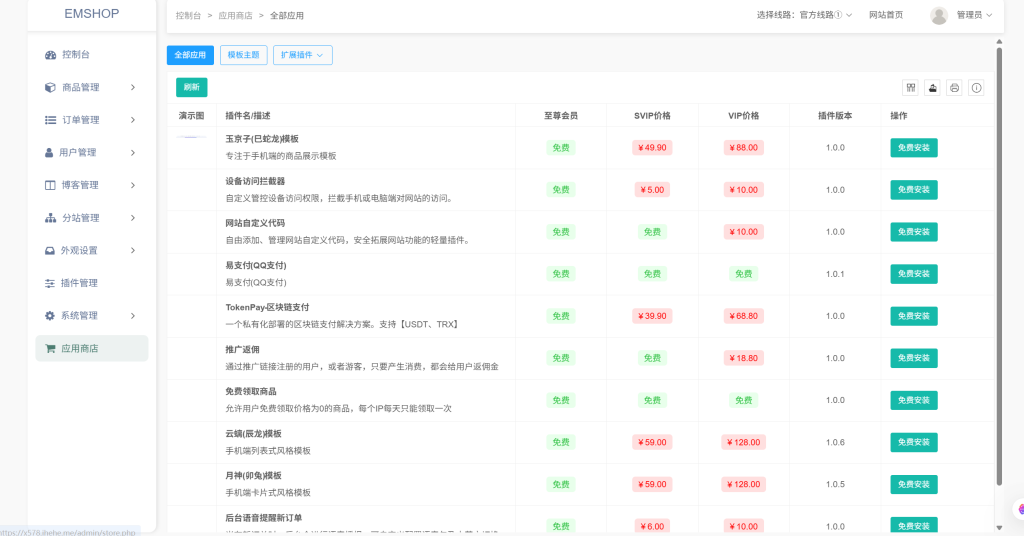
Task: Click 免费安装 for 网站自定义代码
Action: pyautogui.click(x=914, y=232)
